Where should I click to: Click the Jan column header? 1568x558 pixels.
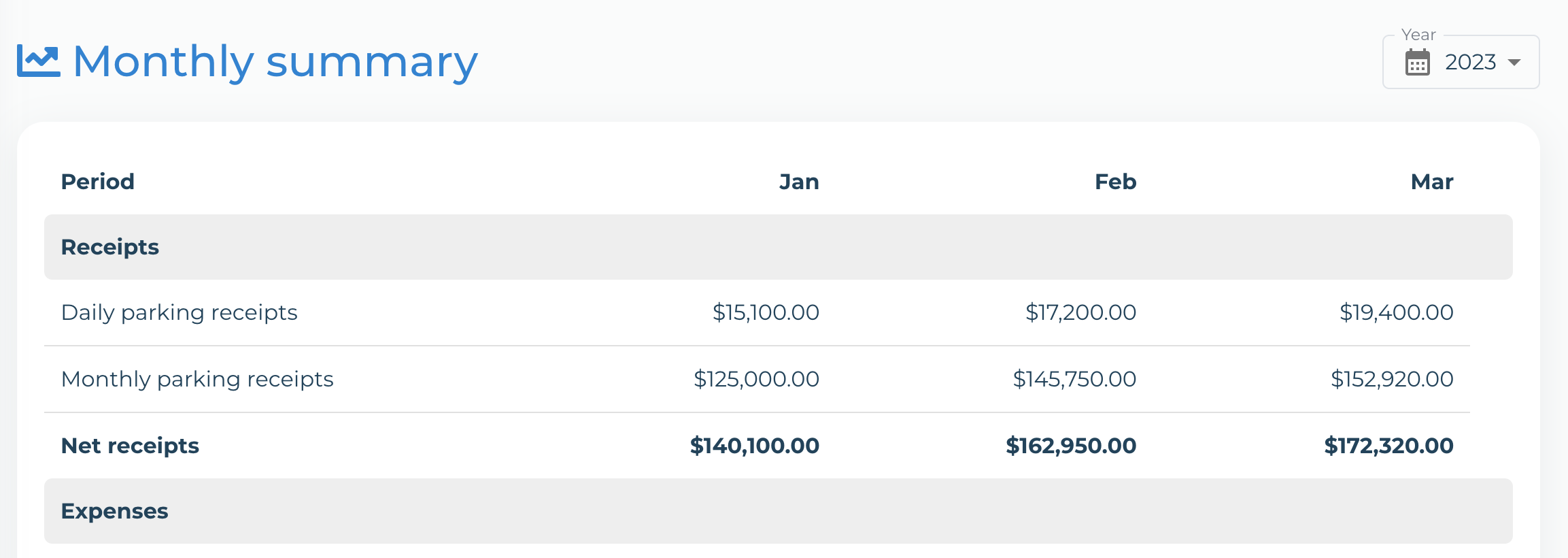coord(799,182)
